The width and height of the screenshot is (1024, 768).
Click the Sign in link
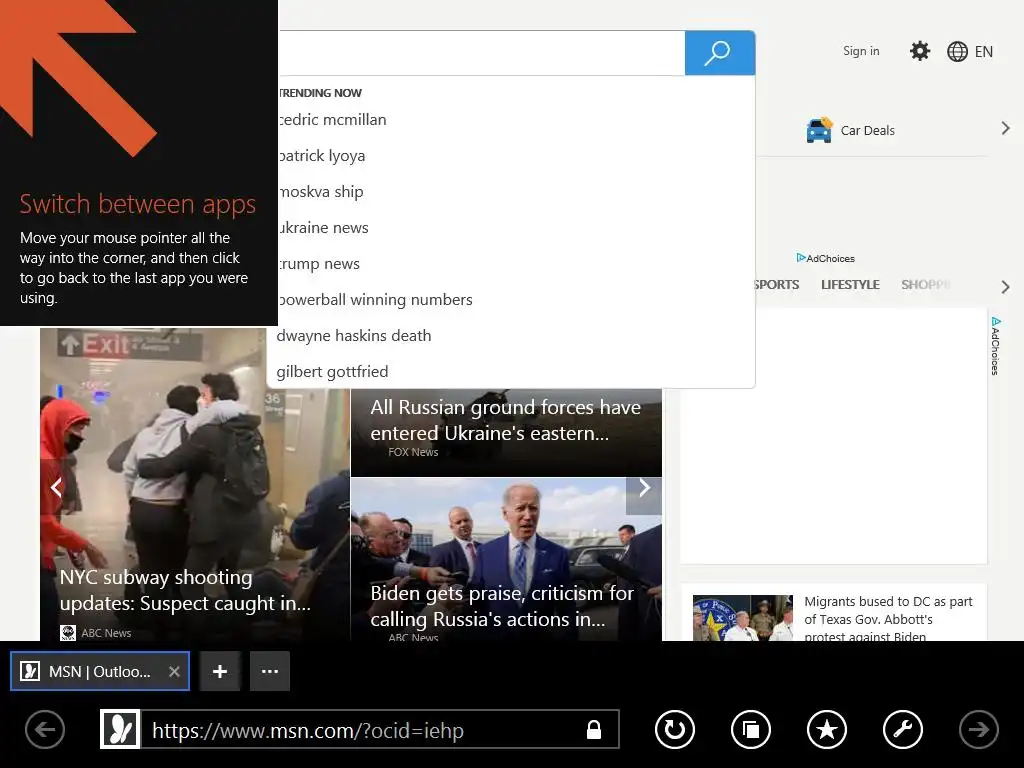(861, 51)
